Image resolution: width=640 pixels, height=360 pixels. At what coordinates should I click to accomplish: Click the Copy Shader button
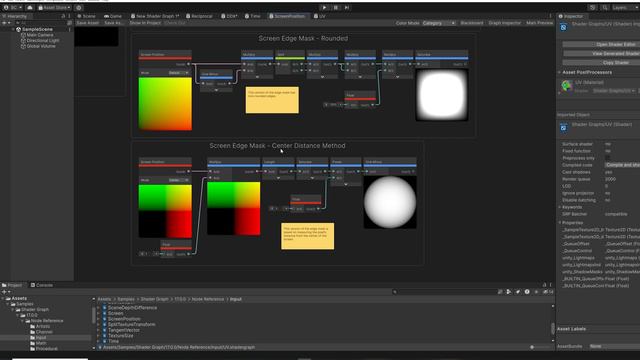601,63
